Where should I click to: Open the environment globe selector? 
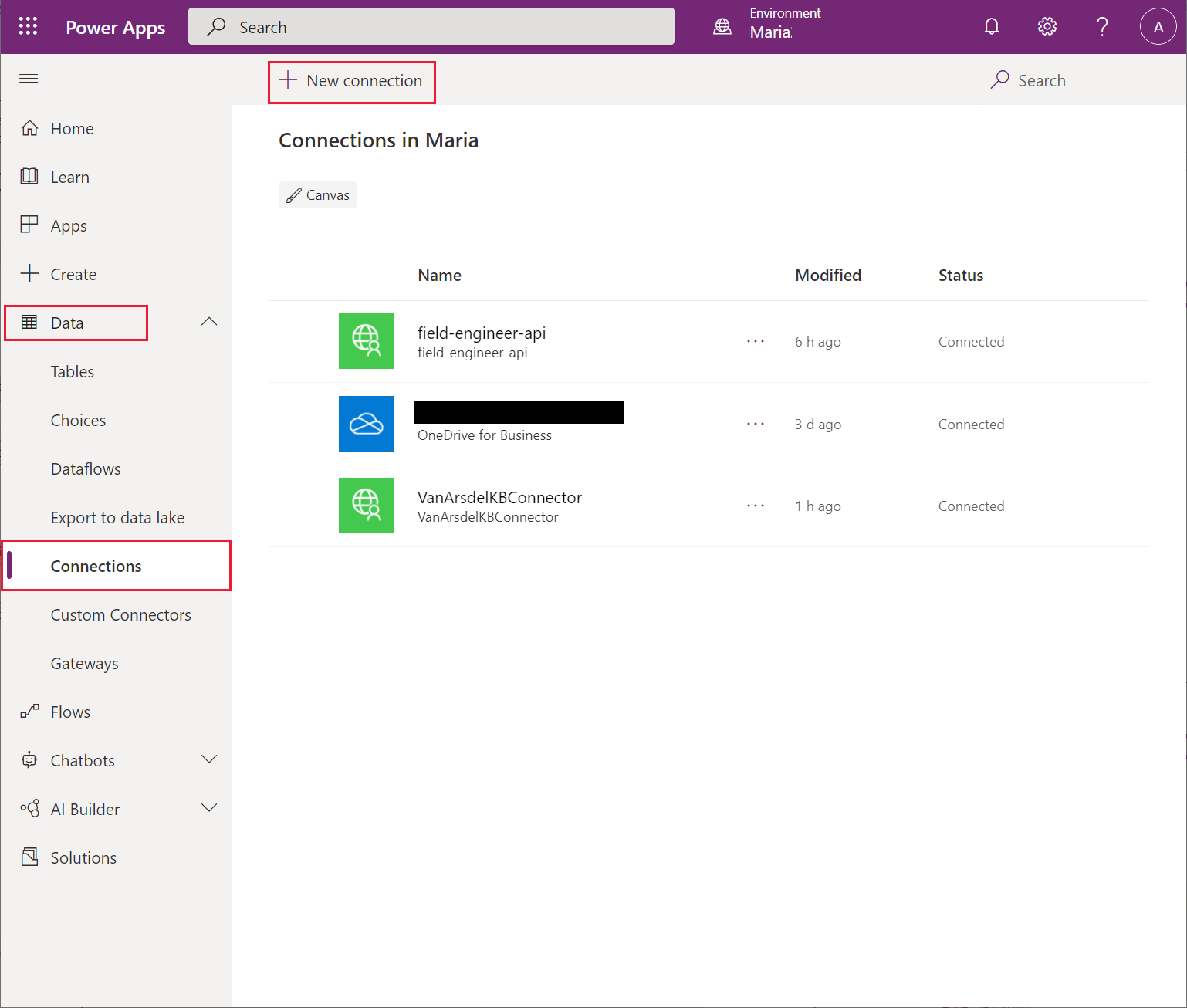[x=722, y=25]
